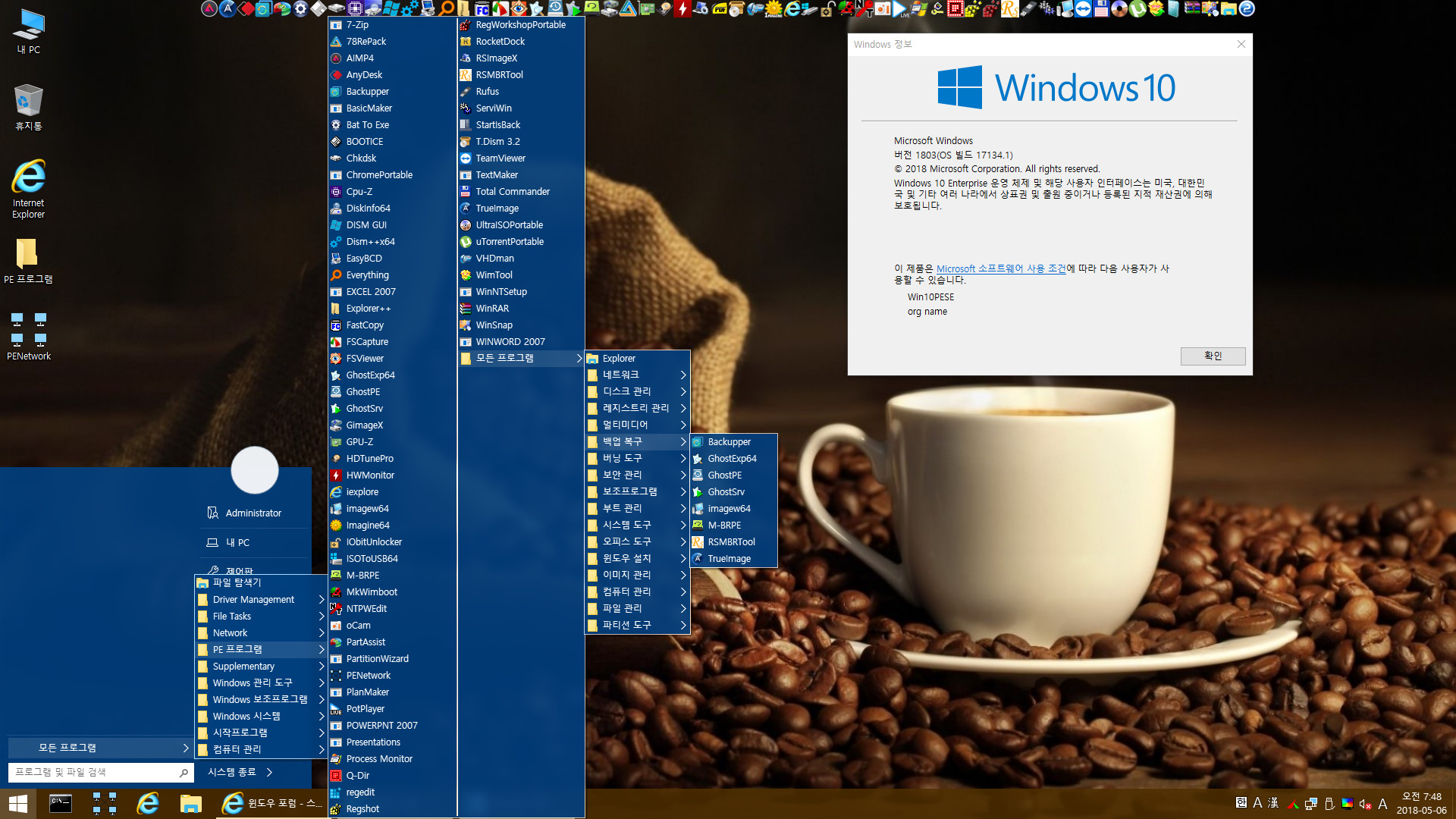The image size is (1456, 819).
Task: Open Command Prompt from the taskbar
Action: coord(61,804)
